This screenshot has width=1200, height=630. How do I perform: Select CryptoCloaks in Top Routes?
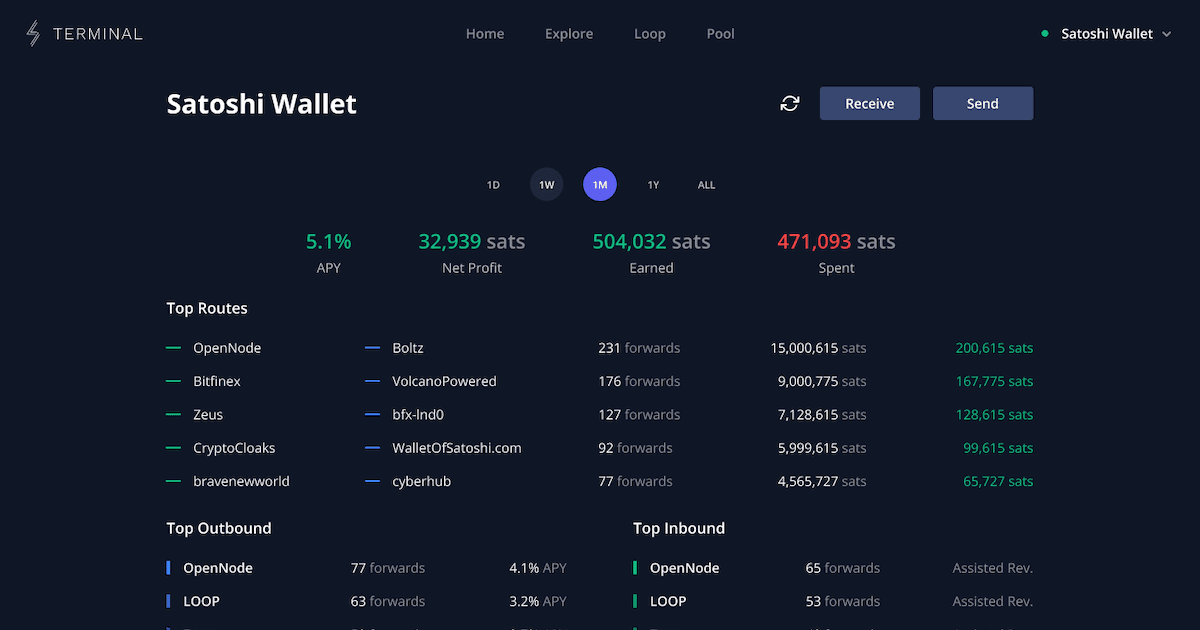[x=234, y=448]
